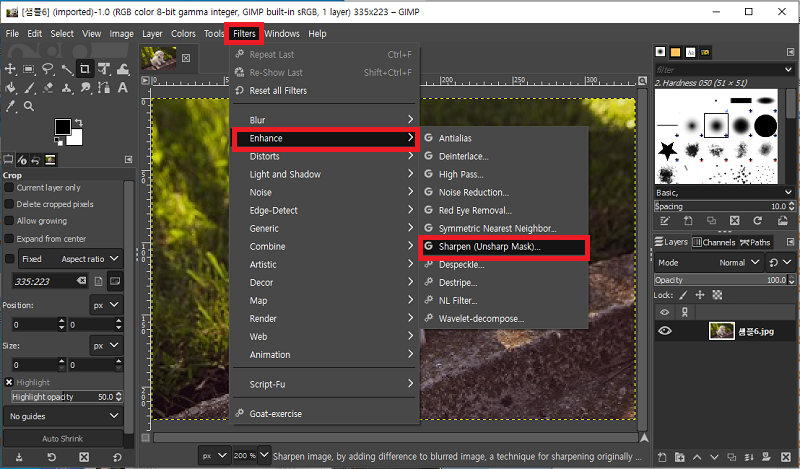Open the Undo History tab
The height and width of the screenshot is (469, 800).
(x=36, y=160)
